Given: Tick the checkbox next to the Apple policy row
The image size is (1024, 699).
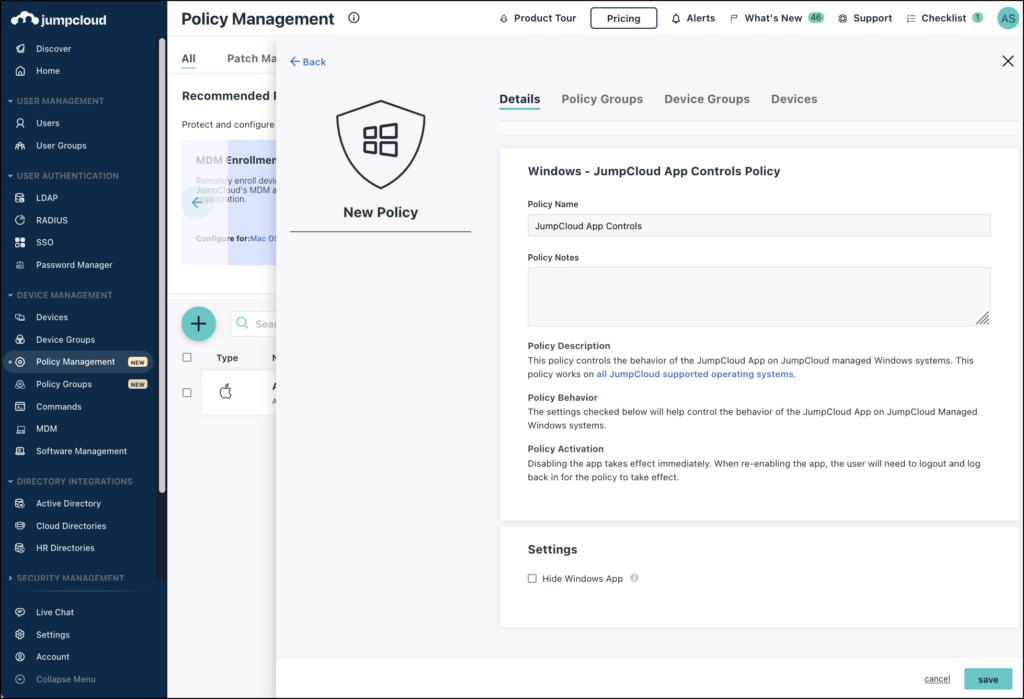Looking at the screenshot, I should [186, 392].
